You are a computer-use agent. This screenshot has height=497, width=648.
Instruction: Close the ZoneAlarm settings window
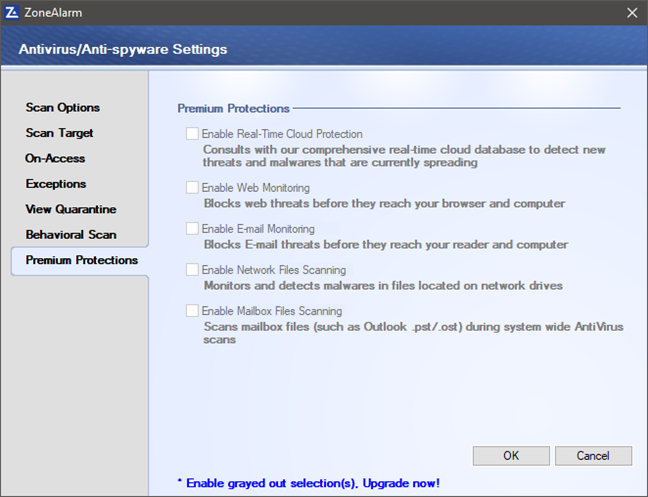point(632,13)
